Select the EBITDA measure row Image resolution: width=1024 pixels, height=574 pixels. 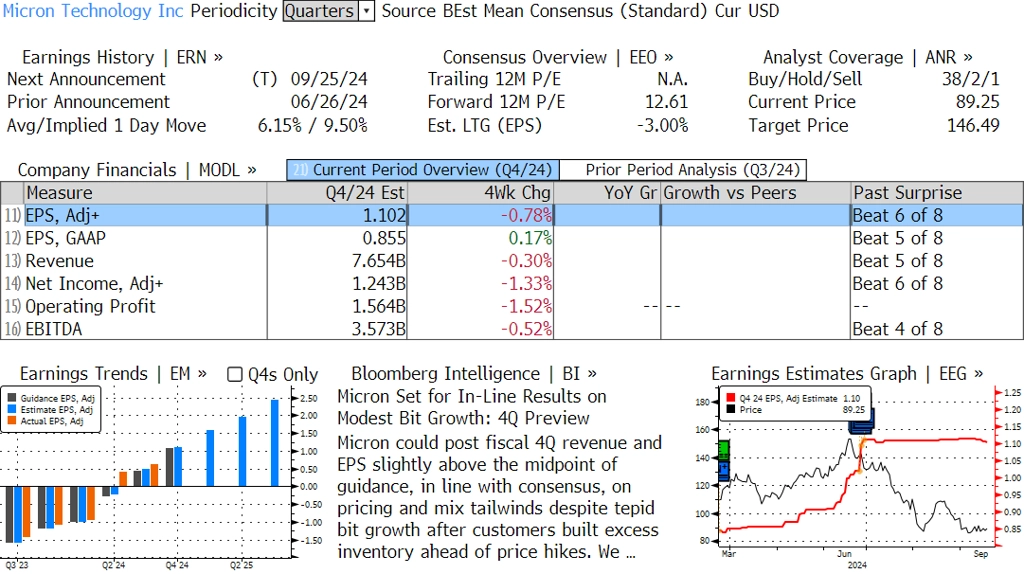coord(511,329)
